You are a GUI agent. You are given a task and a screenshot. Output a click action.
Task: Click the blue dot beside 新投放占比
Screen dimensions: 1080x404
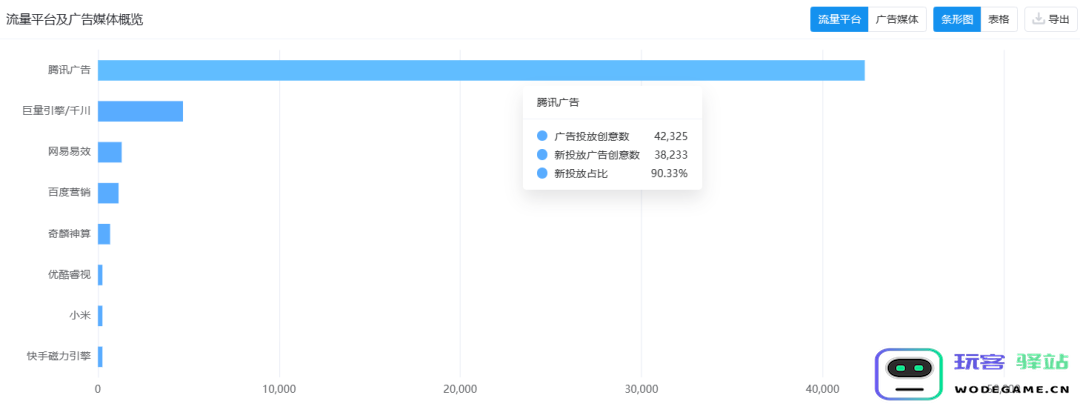(542, 173)
